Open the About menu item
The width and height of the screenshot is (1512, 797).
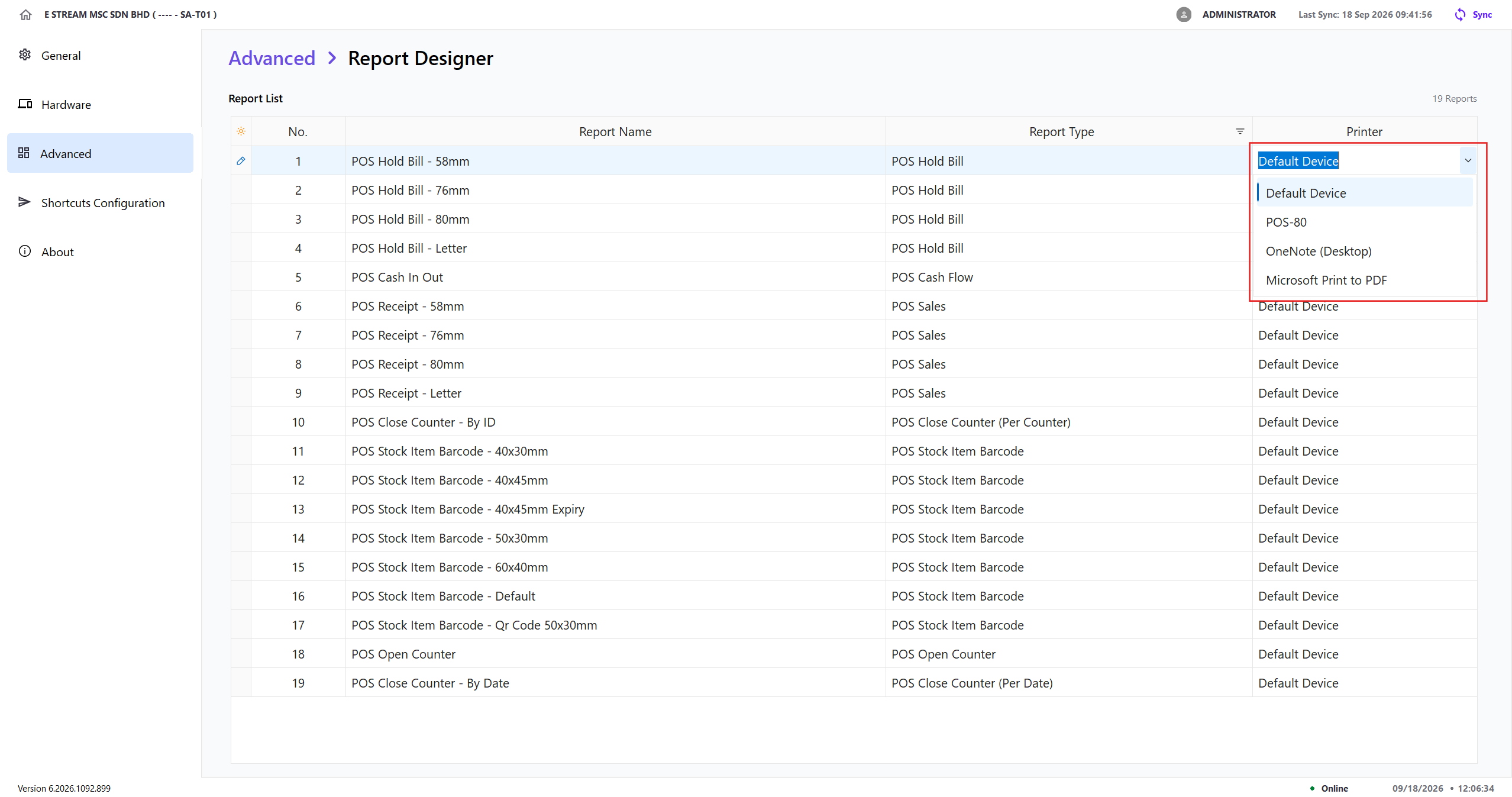100,252
